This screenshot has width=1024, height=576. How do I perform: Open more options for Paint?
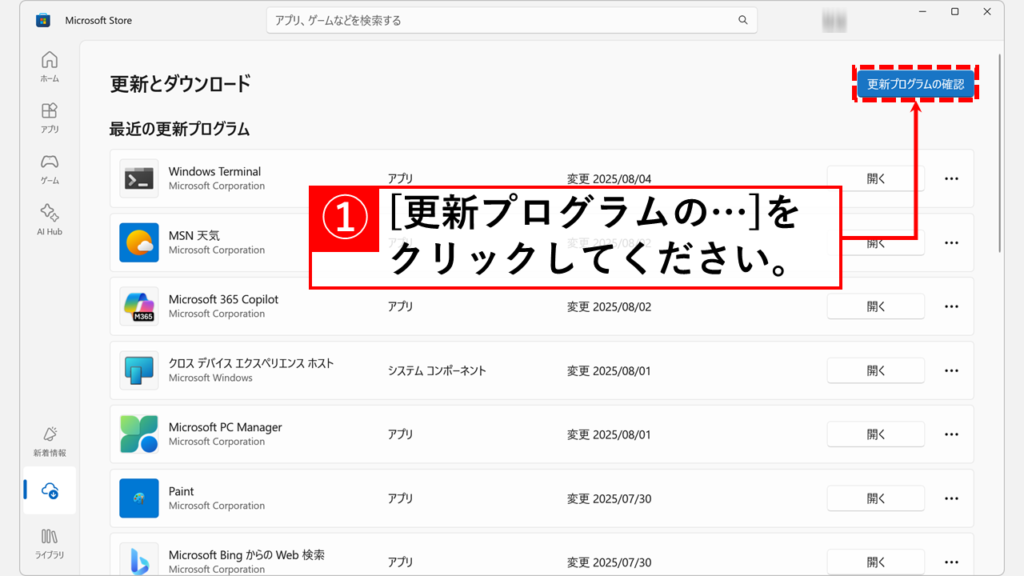pos(952,498)
